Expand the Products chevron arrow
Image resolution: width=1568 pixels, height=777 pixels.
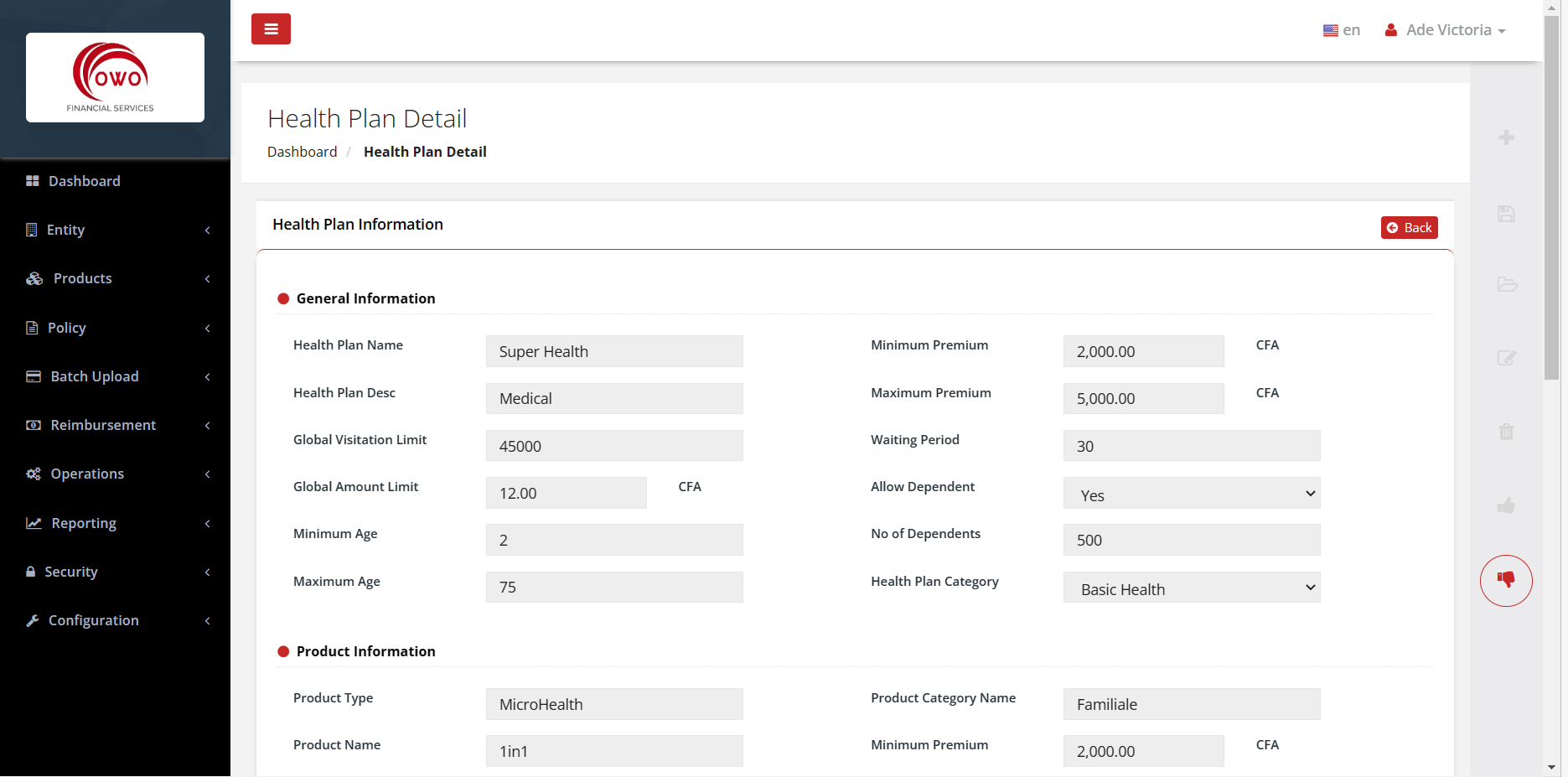(208, 278)
